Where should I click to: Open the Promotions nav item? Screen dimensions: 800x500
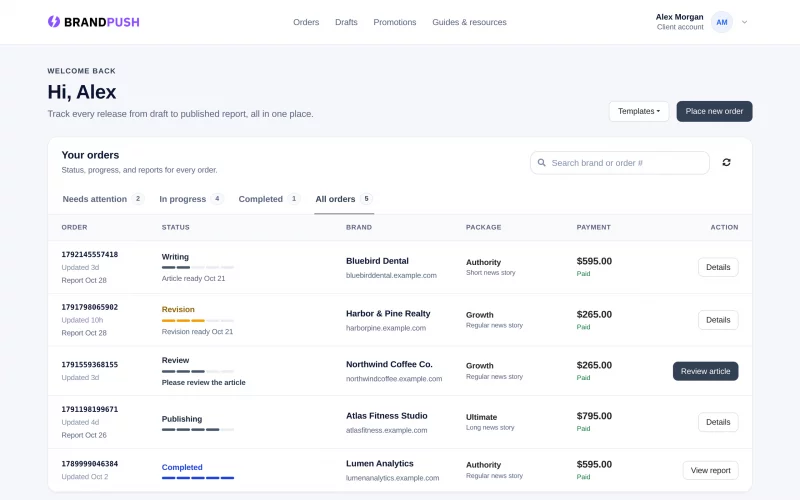(394, 22)
